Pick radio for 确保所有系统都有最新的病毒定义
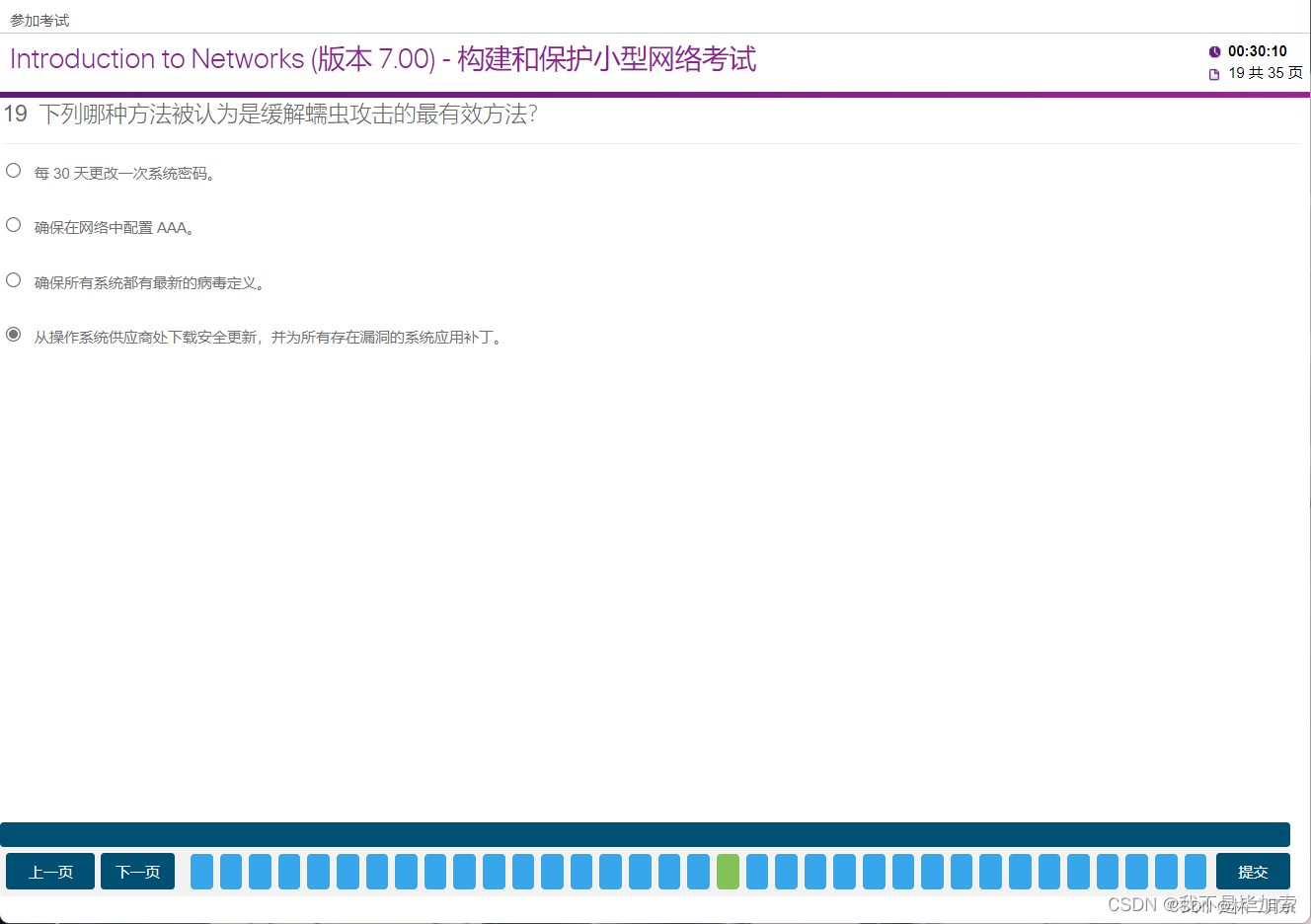Image resolution: width=1311 pixels, height=924 pixels. (13, 280)
